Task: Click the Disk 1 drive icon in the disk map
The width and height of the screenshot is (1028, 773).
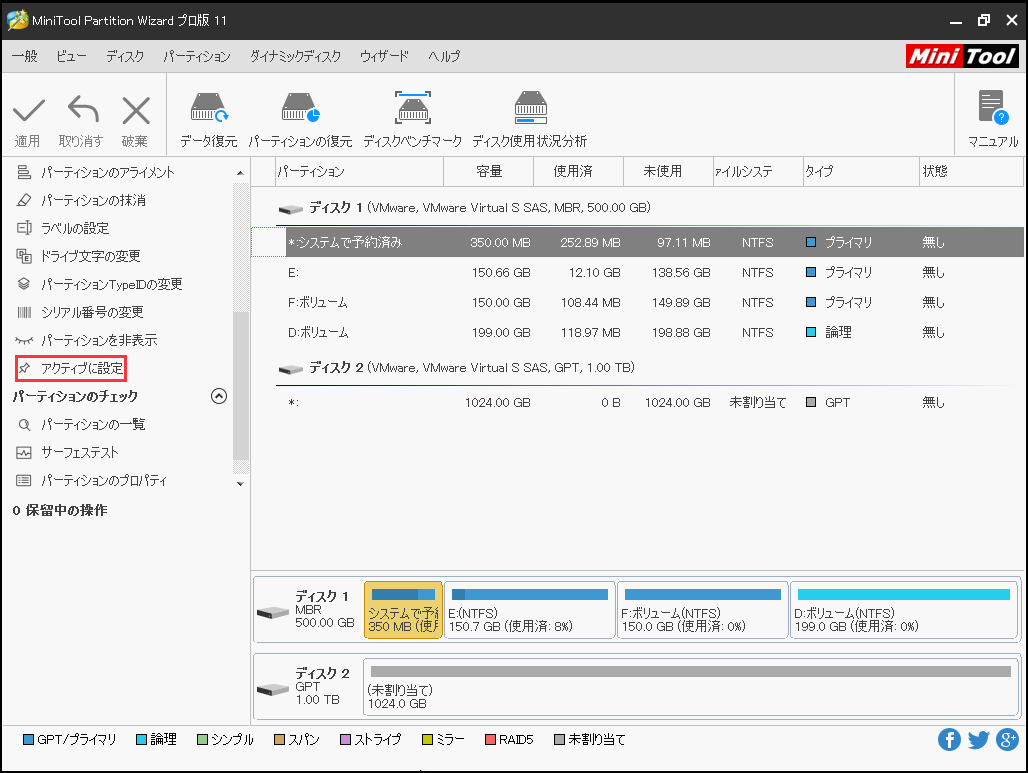Action: pos(273,613)
